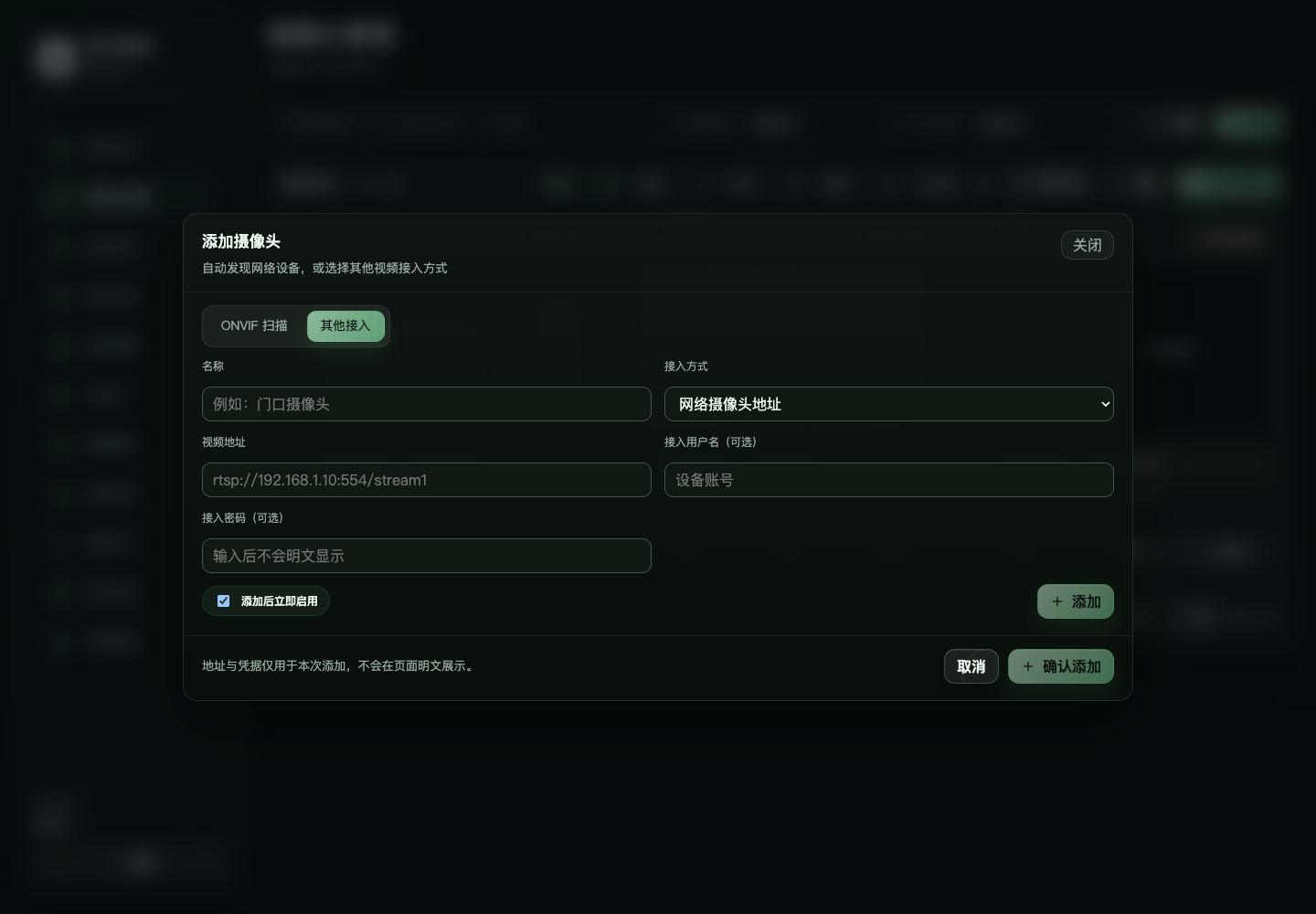The image size is (1316, 914).
Task: Switch to the ONVIF 扫描 tab
Action: pos(254,326)
